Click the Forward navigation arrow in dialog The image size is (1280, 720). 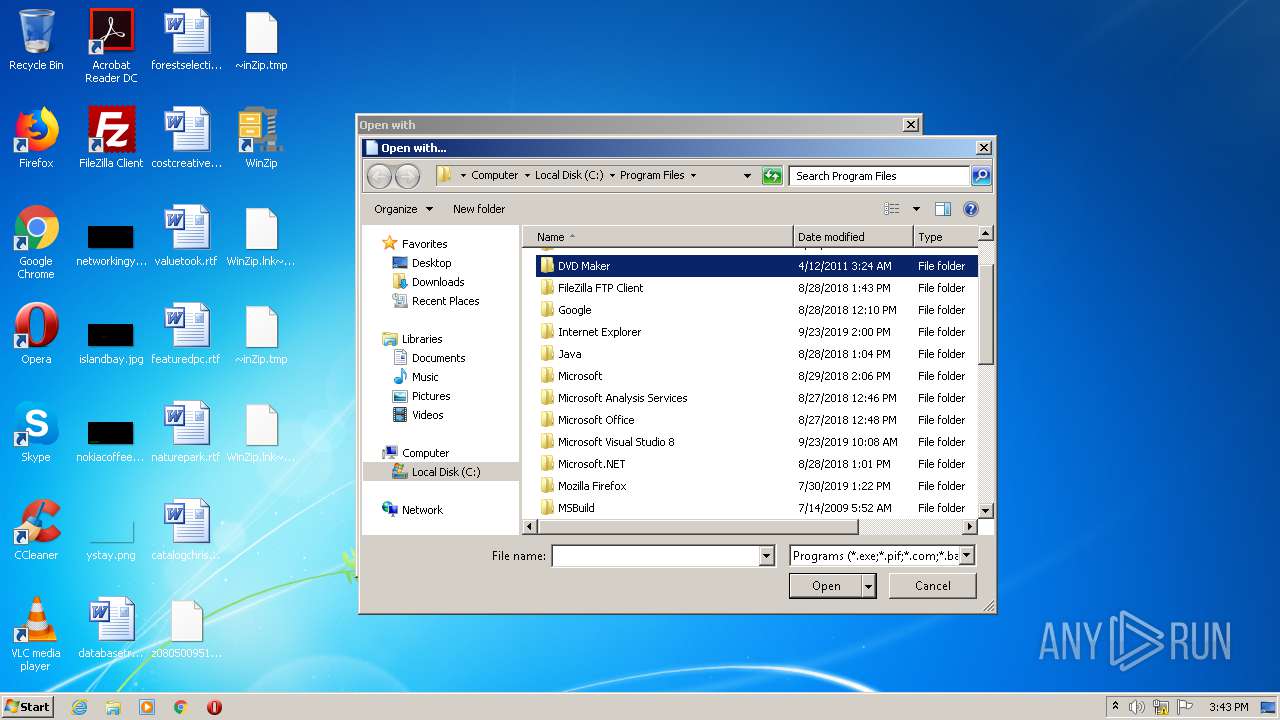(x=407, y=176)
